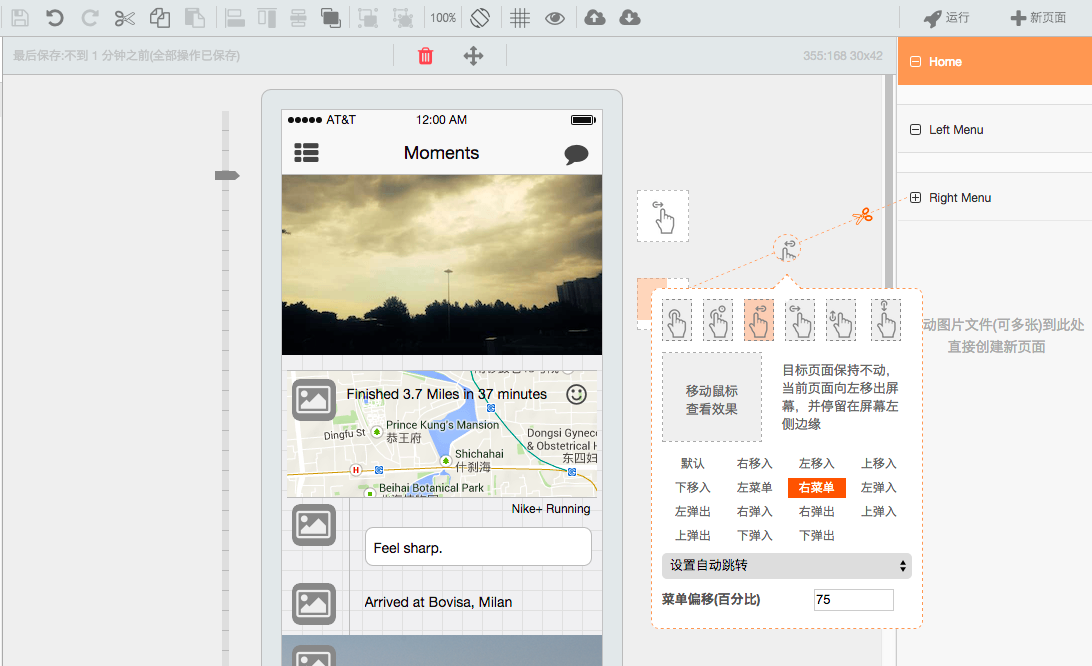The width and height of the screenshot is (1092, 666).
Task: Click the red trash delete icon
Action: 425,56
